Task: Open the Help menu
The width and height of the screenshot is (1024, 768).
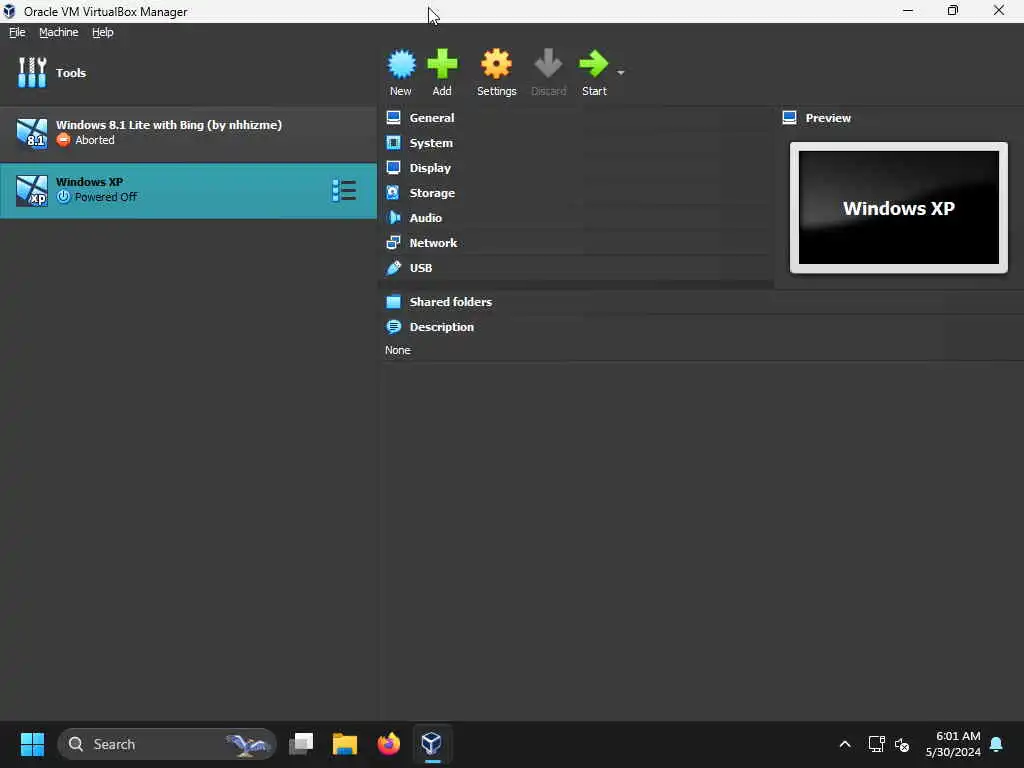Action: click(x=103, y=32)
